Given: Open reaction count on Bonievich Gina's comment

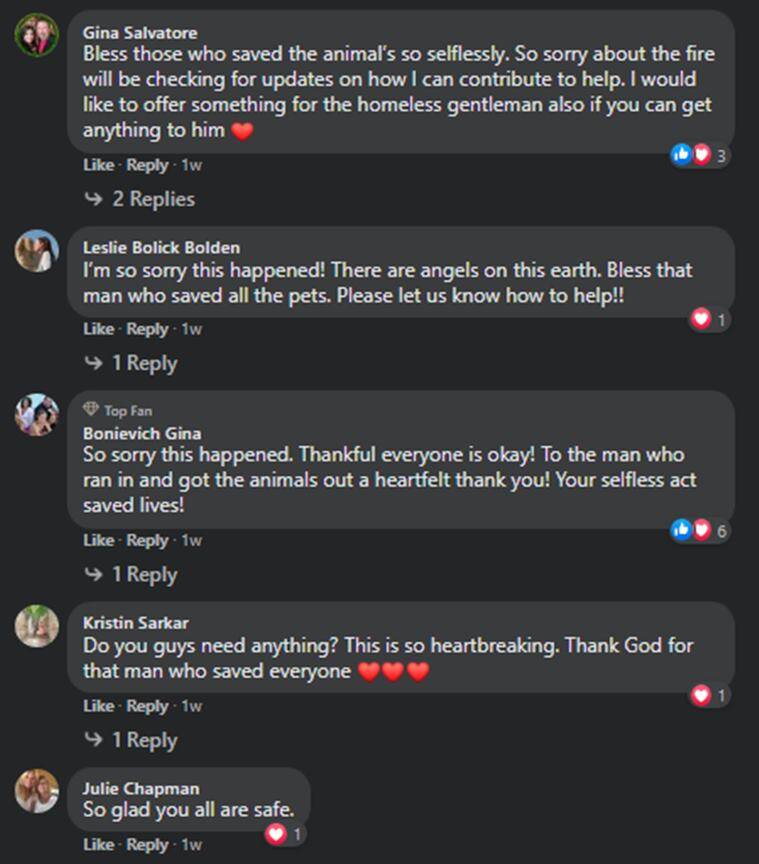Looking at the screenshot, I should tap(702, 531).
